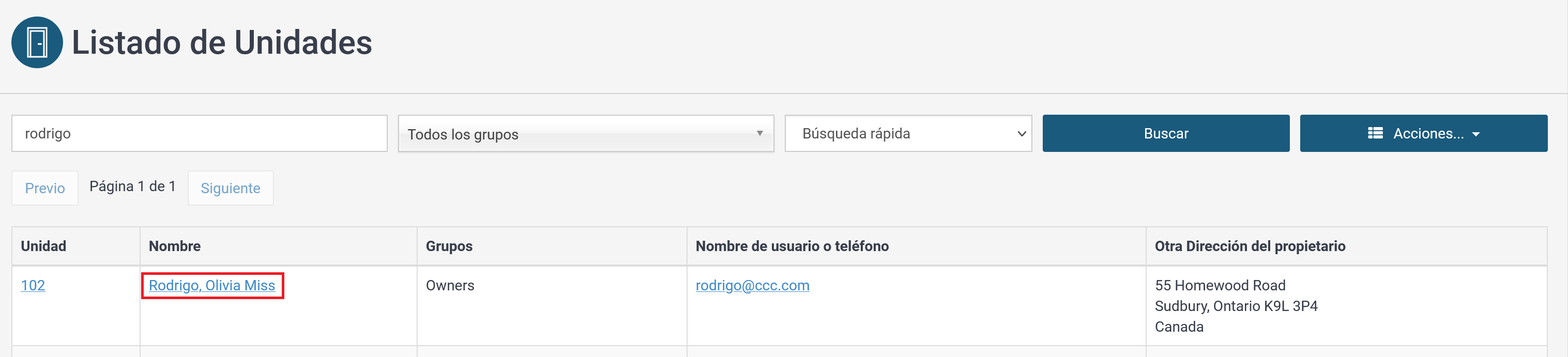Viewport: 1568px width, 357px height.
Task: Click the '55 Homewood Road' address text
Action: click(x=1220, y=285)
